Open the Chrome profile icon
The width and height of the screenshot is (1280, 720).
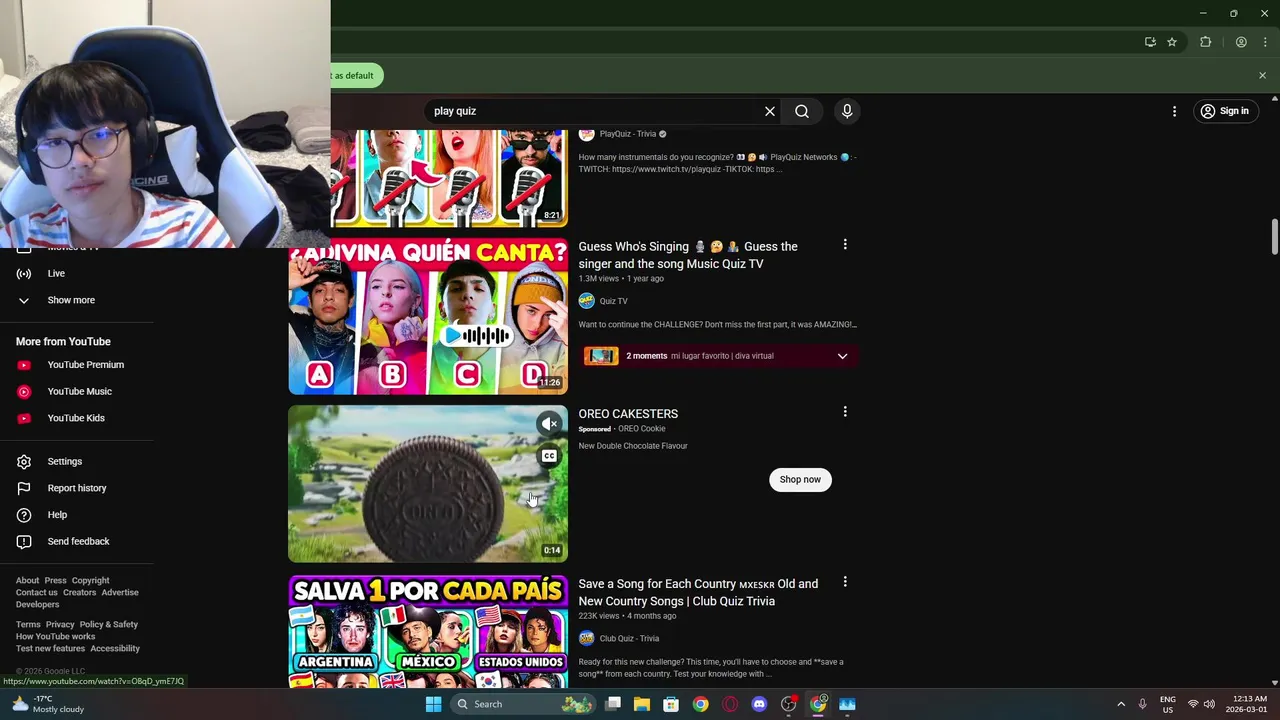(x=1241, y=42)
